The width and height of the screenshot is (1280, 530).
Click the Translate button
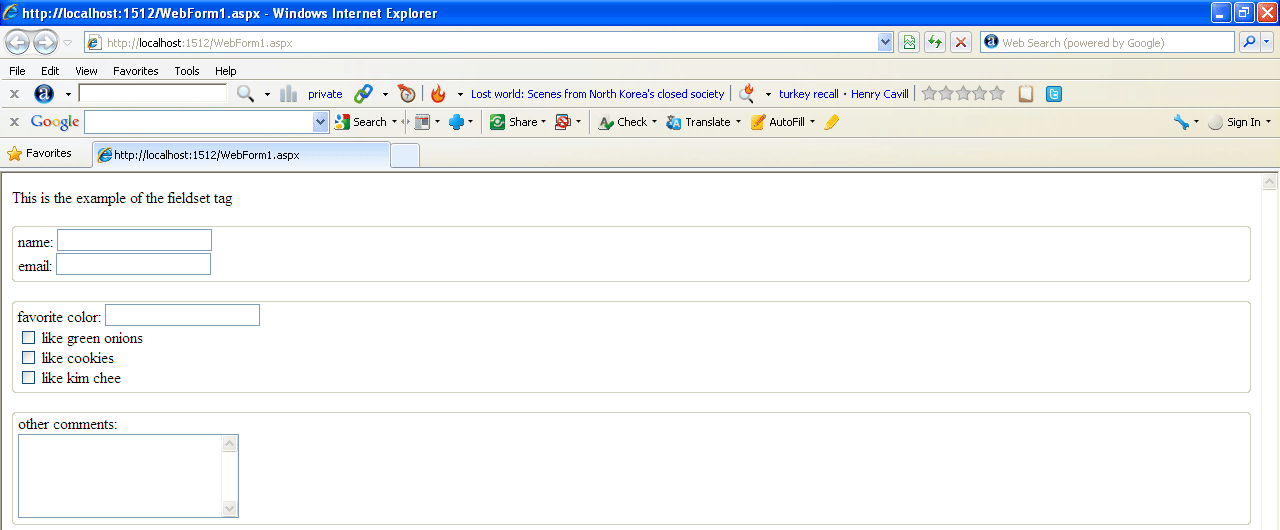[698, 122]
